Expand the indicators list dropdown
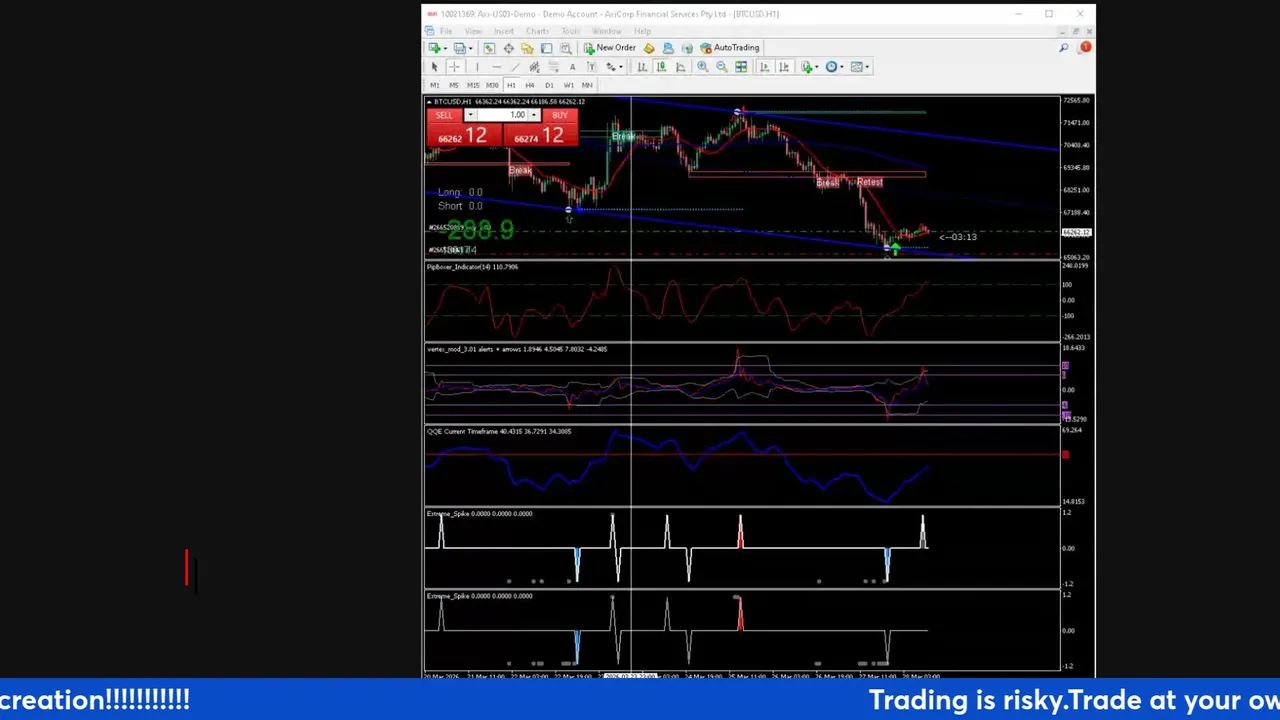The image size is (1280, 720). (x=817, y=67)
